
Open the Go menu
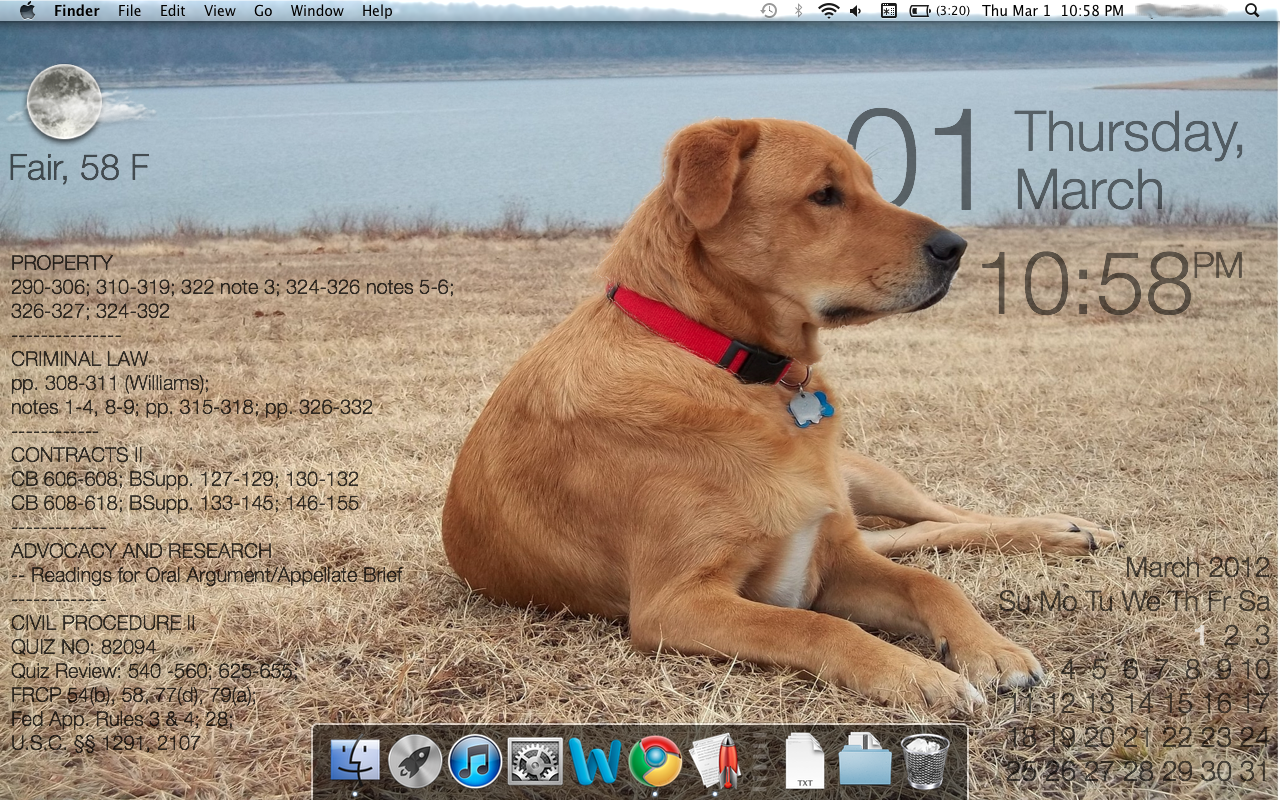click(263, 11)
